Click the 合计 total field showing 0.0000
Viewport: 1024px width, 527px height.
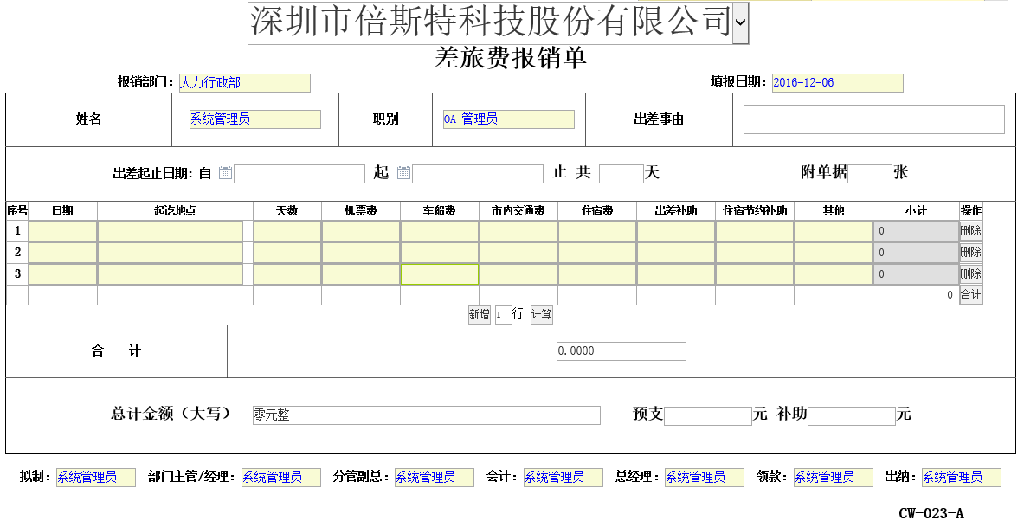coord(621,351)
